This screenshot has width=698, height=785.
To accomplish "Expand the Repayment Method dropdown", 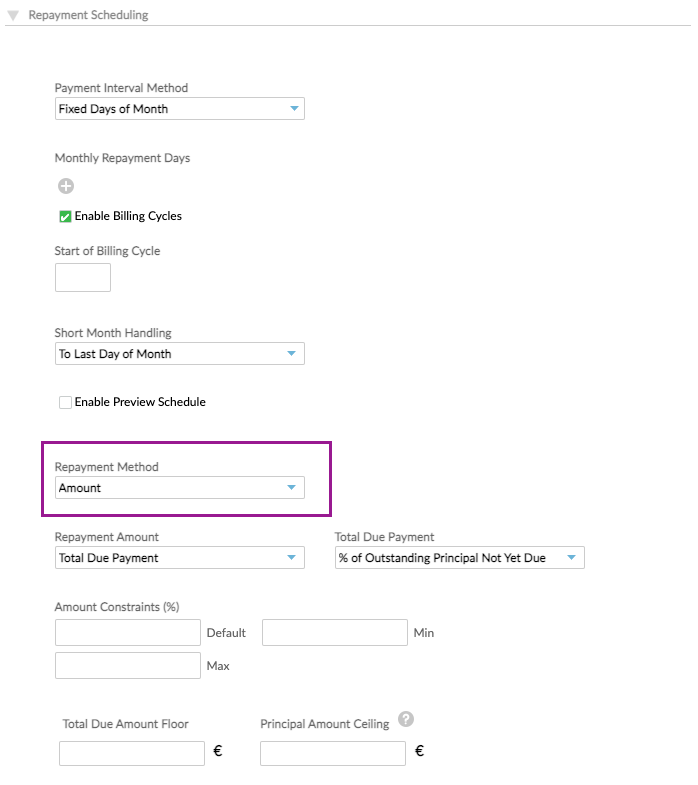I will coord(179,488).
